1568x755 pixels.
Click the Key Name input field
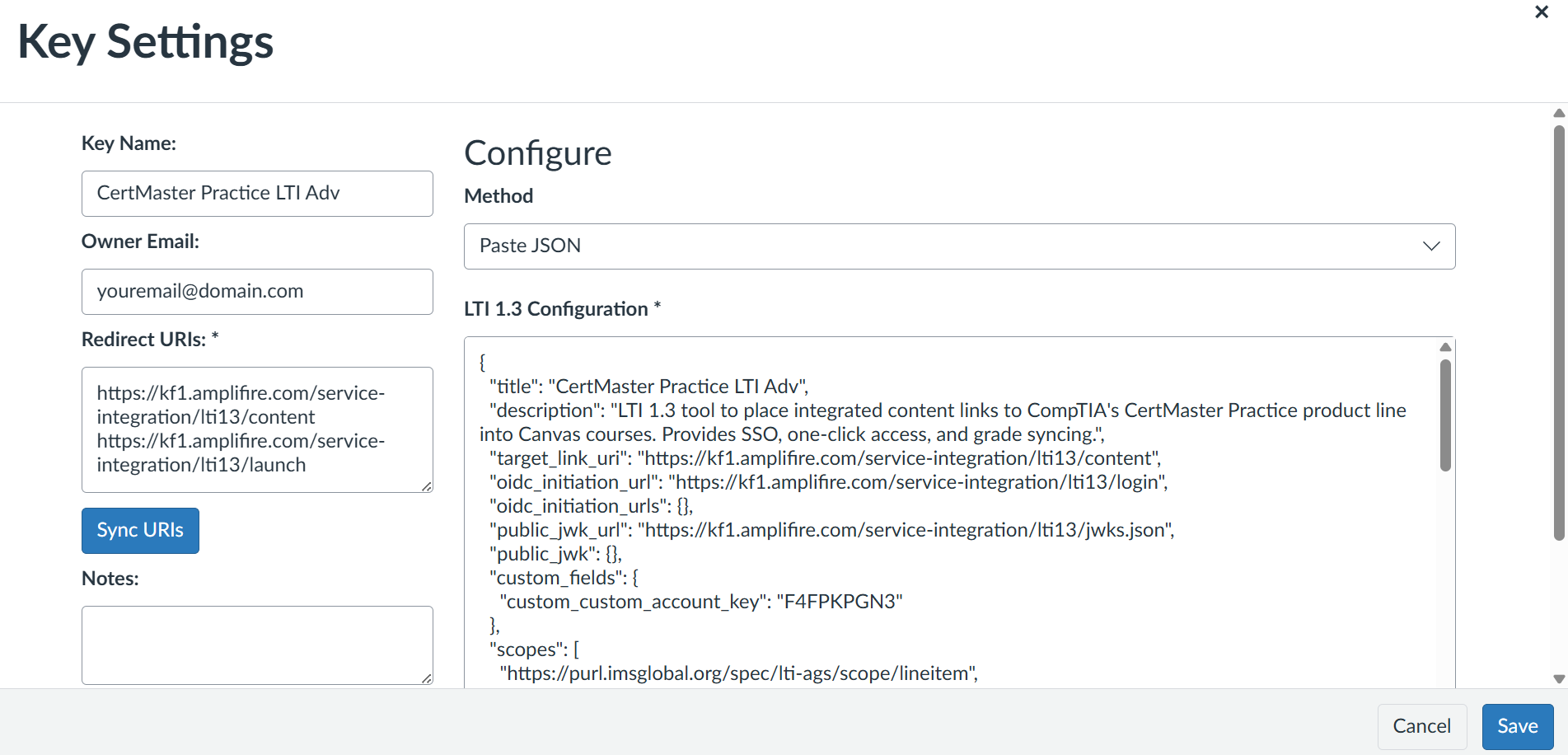[257, 194]
